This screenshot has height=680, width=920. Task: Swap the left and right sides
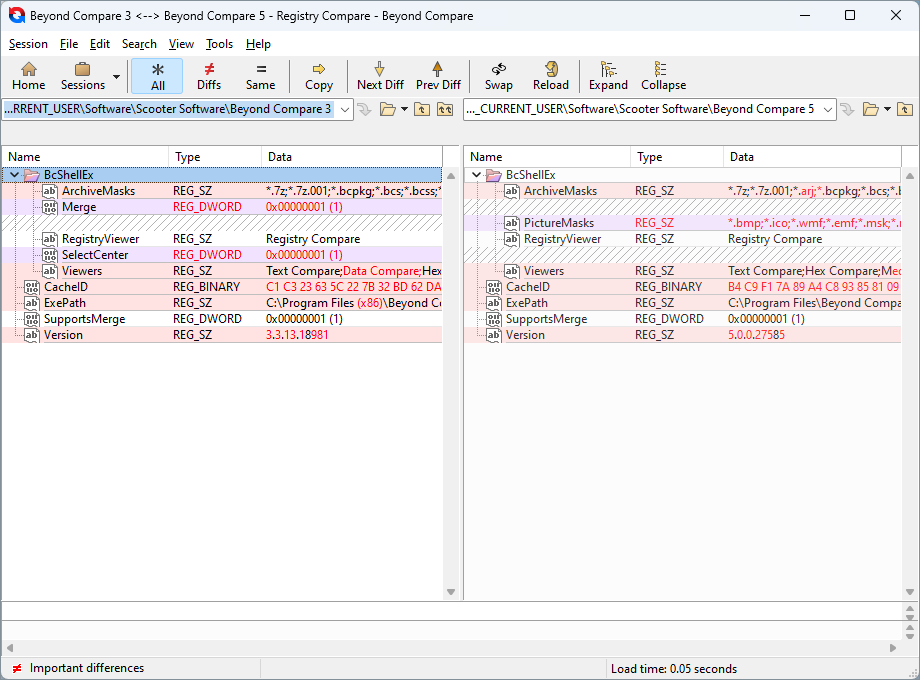point(498,75)
